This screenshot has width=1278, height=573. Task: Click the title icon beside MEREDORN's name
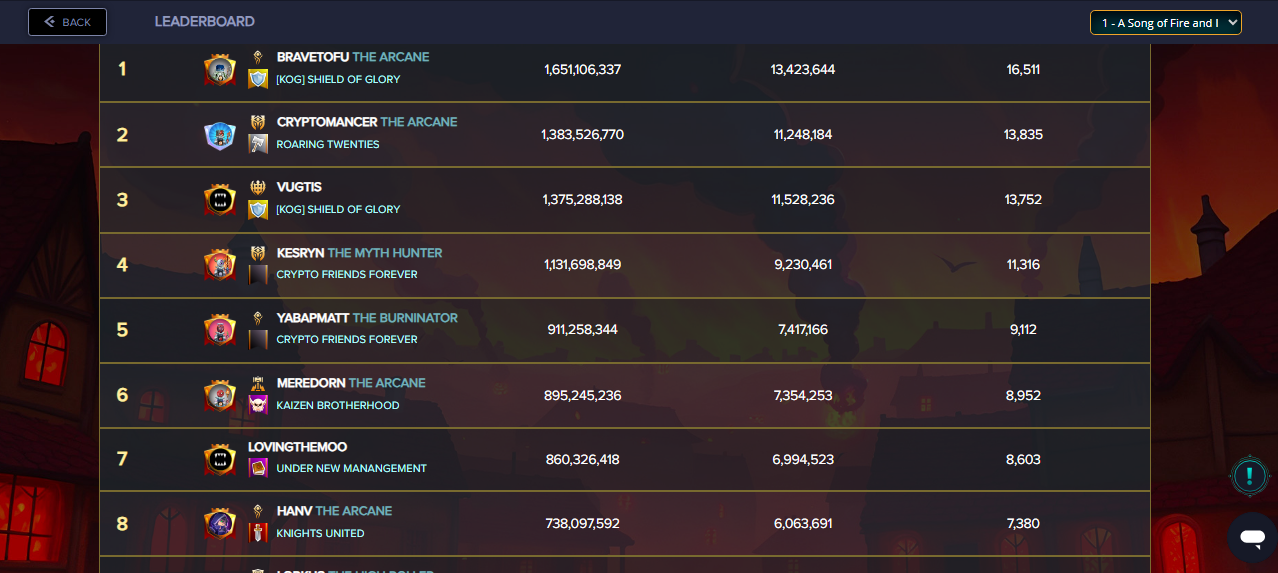point(258,383)
